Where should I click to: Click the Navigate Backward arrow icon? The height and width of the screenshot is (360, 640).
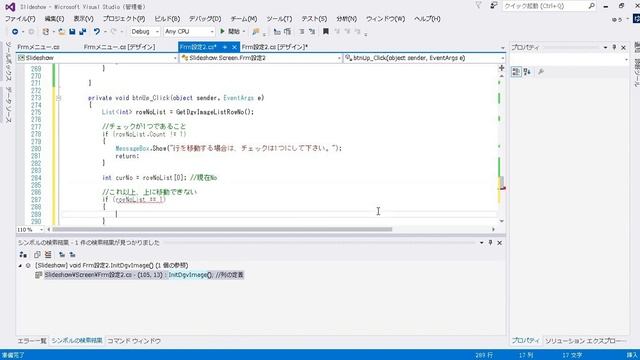pos(15,31)
